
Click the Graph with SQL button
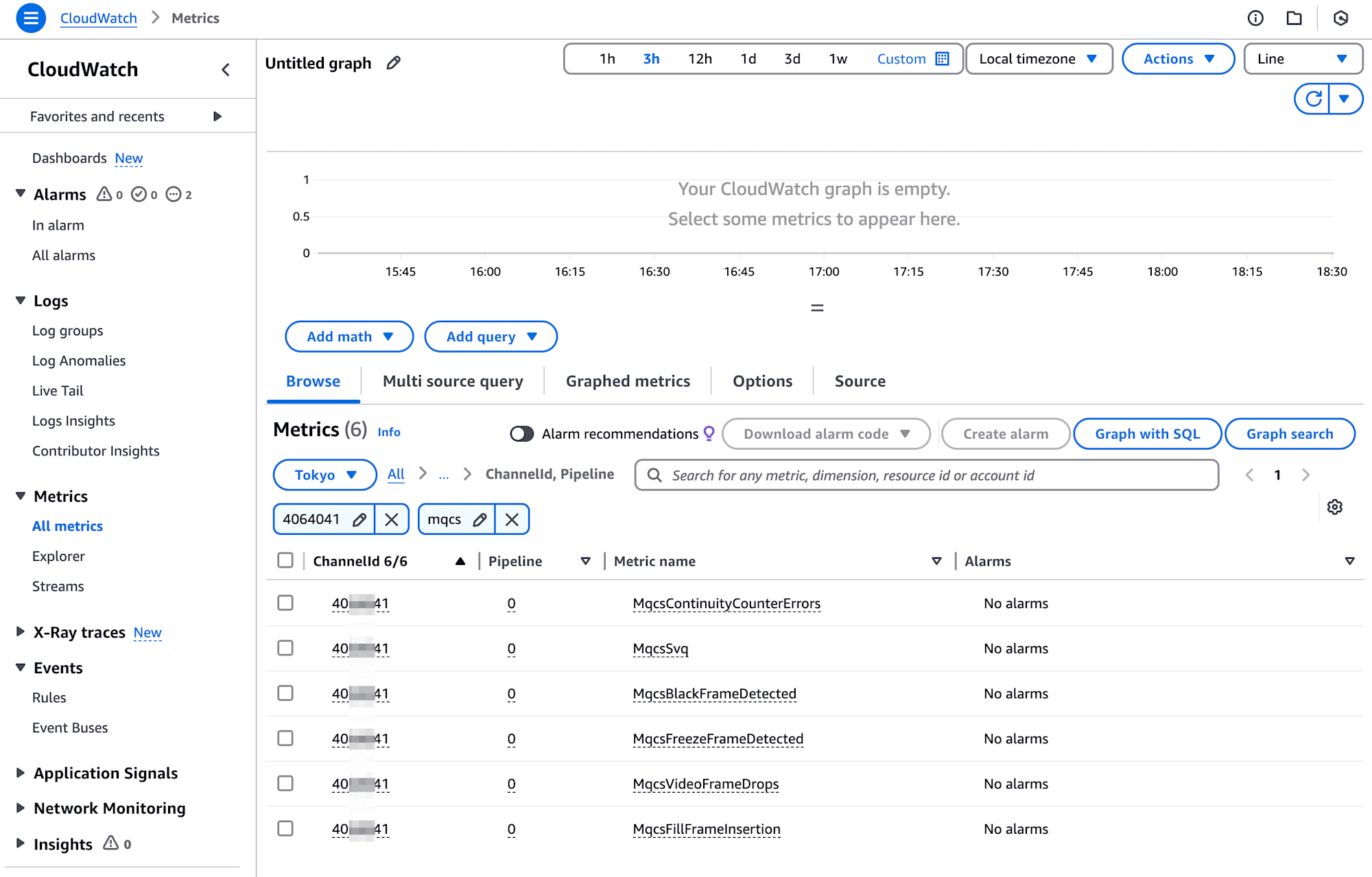tap(1147, 433)
